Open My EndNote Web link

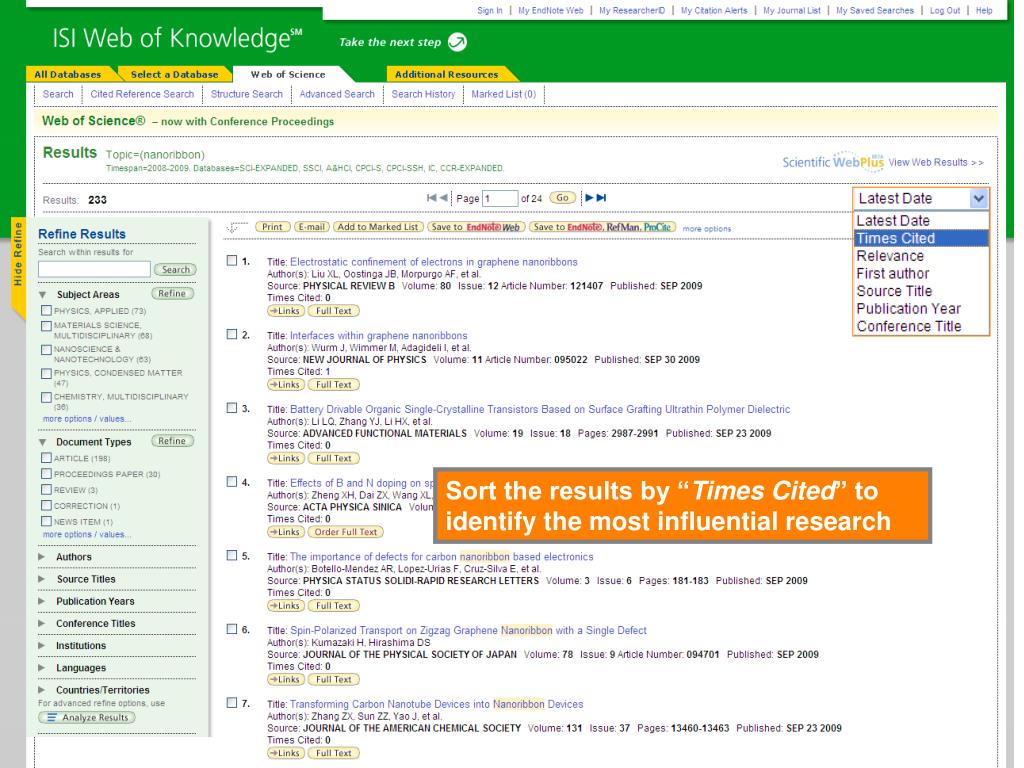551,10
